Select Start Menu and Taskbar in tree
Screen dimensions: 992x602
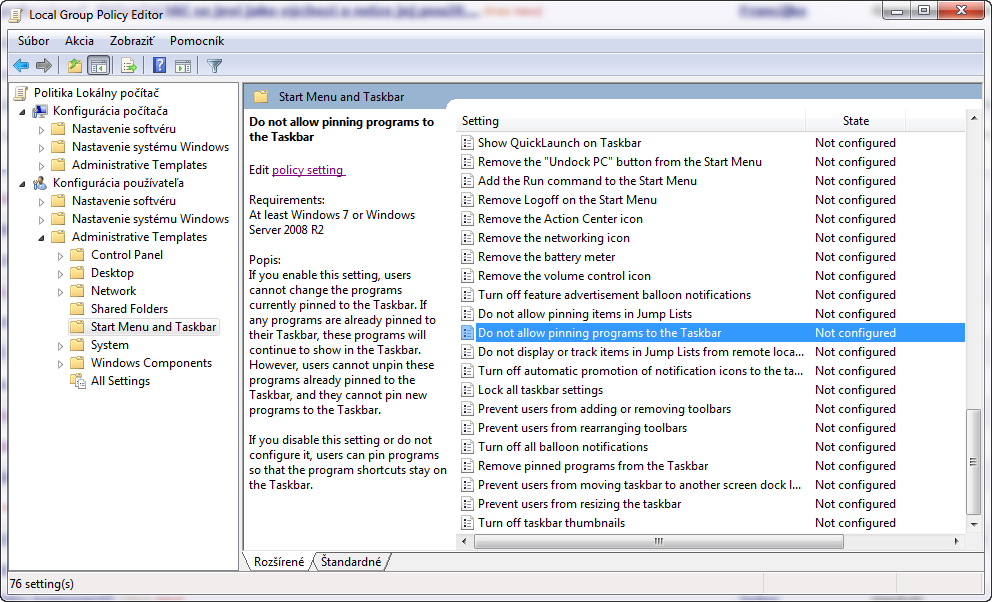pyautogui.click(x=153, y=327)
